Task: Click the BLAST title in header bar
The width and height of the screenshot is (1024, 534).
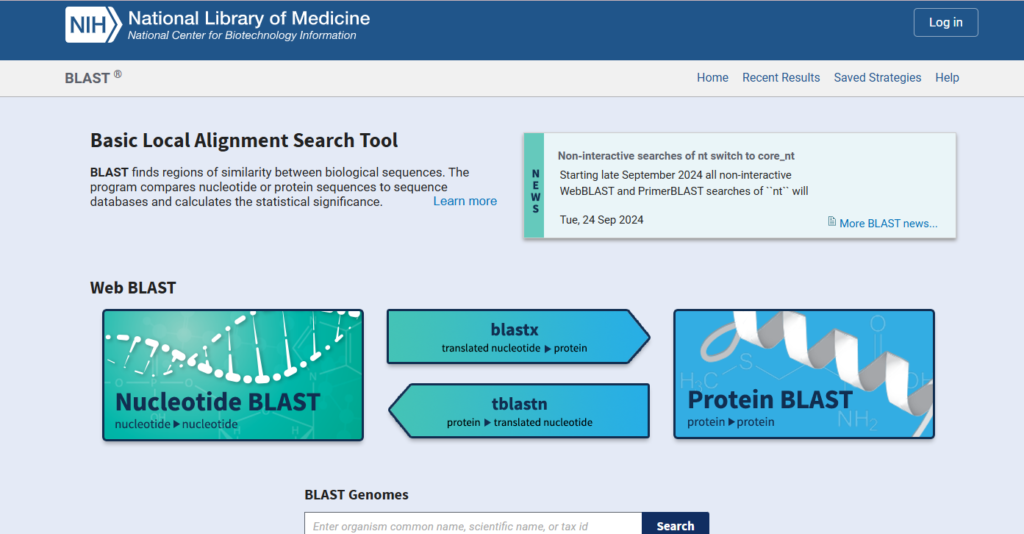Action: (87, 78)
